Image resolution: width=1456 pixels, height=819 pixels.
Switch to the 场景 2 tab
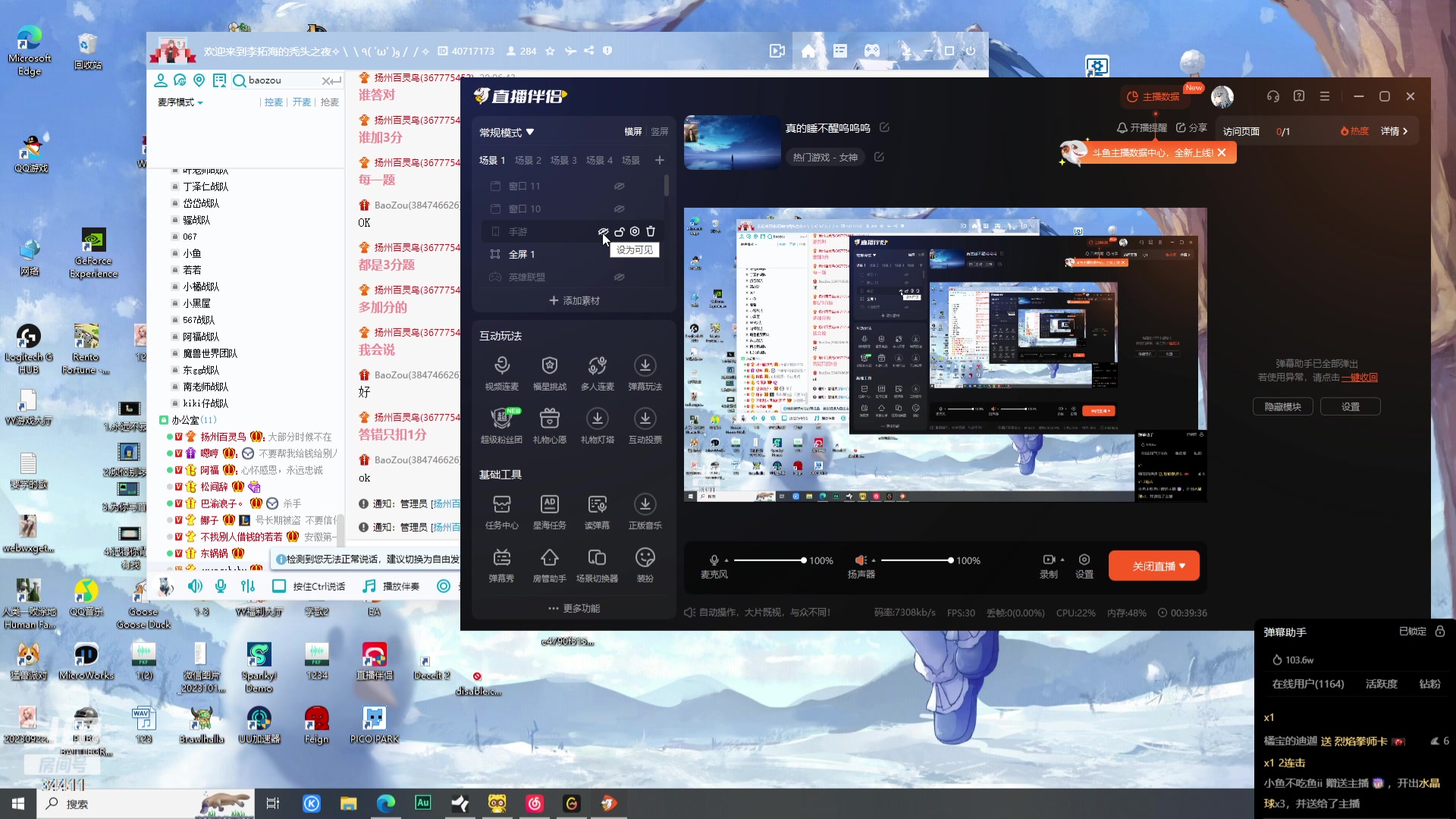click(528, 160)
